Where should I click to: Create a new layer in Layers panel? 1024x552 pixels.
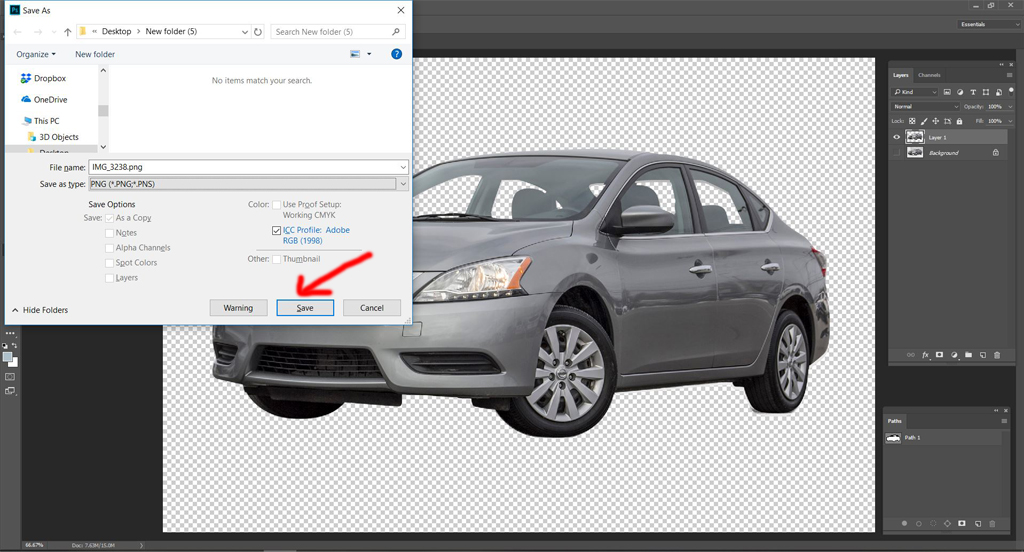983,355
